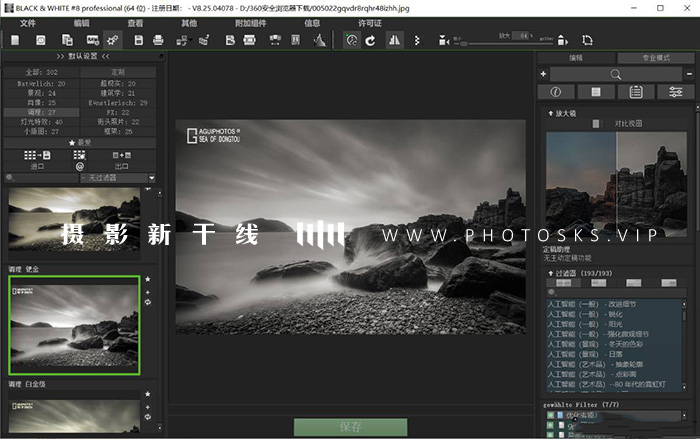Select the 全部: 302 preset category
Screen dimensions: 700x439
pyautogui.click(x=42, y=72)
